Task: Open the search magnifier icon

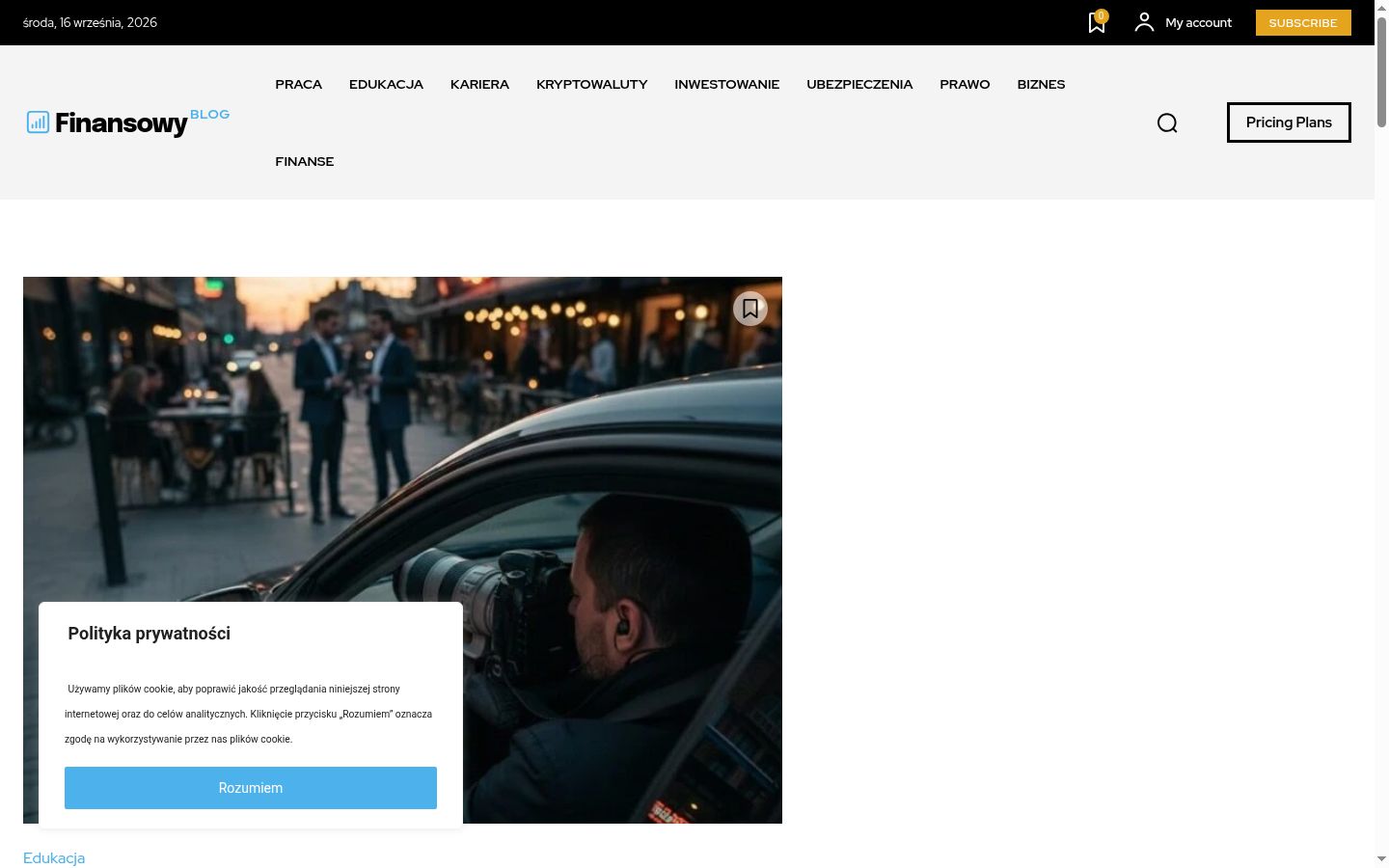Action: tap(1167, 122)
